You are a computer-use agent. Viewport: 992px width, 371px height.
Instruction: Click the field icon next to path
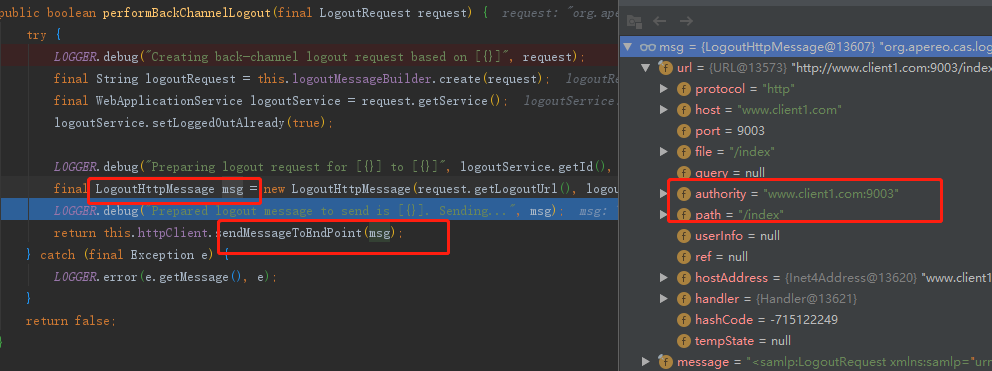684,215
